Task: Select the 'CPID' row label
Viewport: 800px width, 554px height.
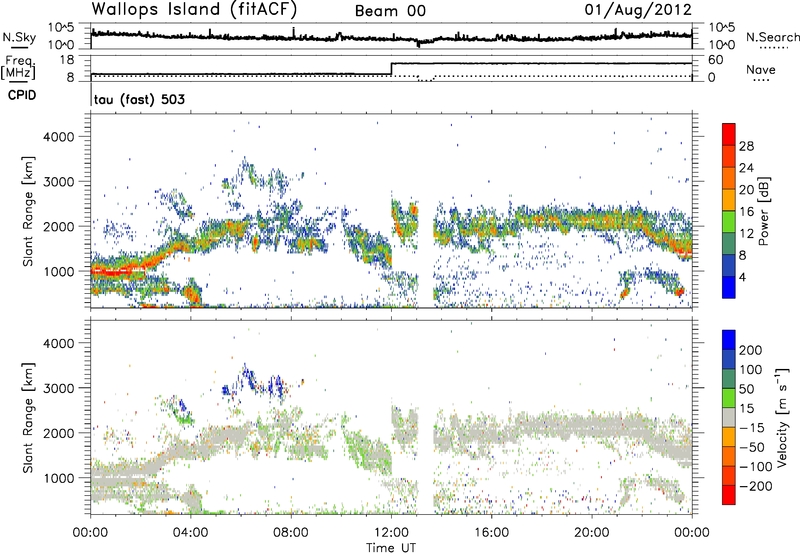Action: [x=22, y=95]
